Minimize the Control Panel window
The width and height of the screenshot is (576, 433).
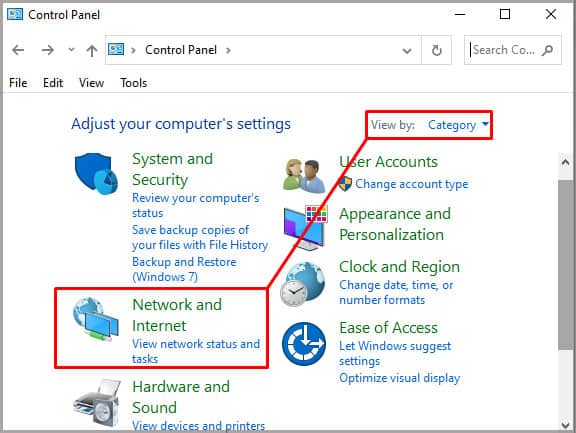[460, 14]
